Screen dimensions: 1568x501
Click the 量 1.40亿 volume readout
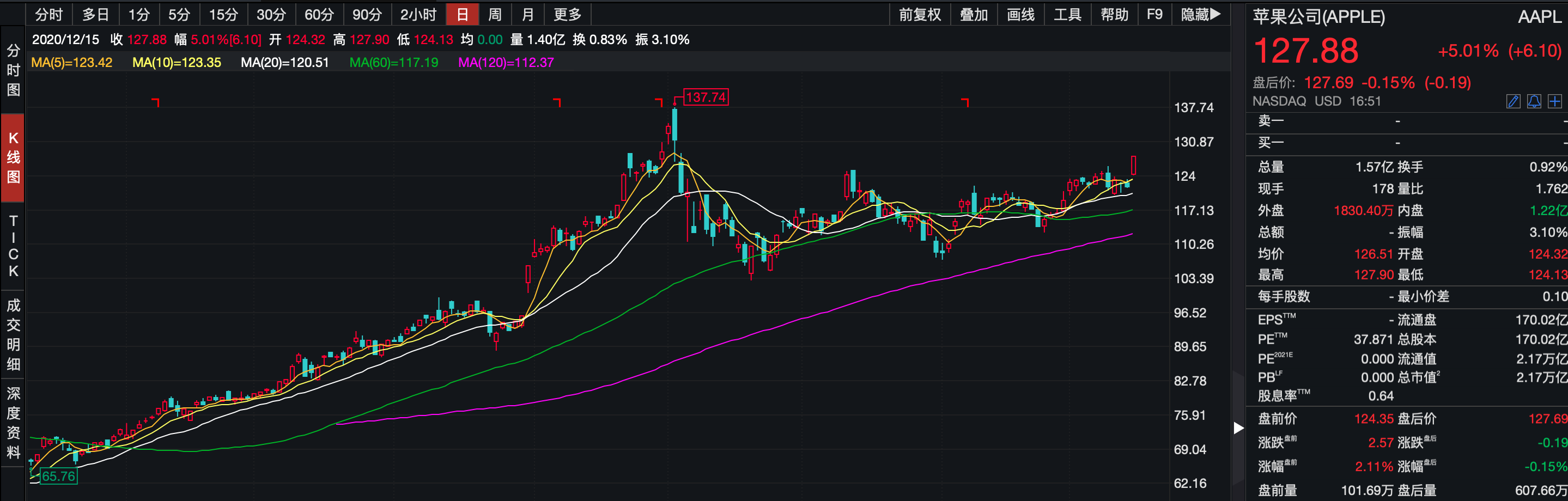(538, 40)
